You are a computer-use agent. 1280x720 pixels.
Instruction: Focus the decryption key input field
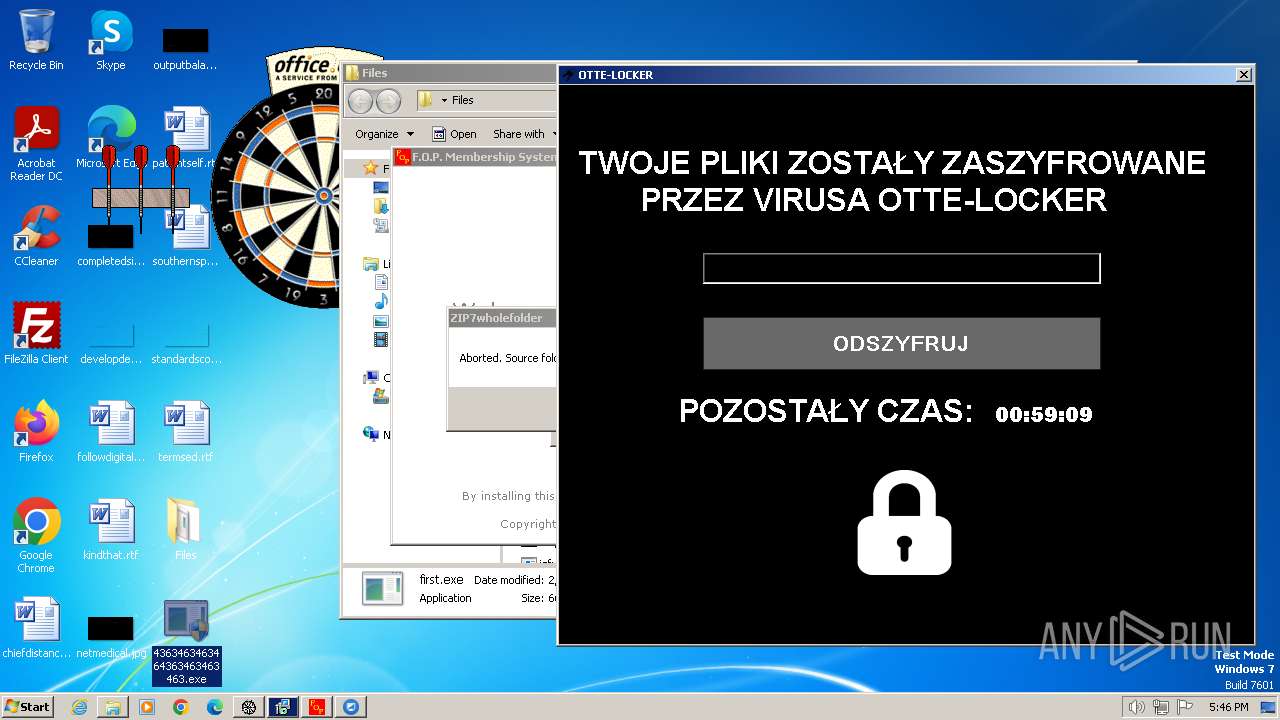[x=901, y=268]
